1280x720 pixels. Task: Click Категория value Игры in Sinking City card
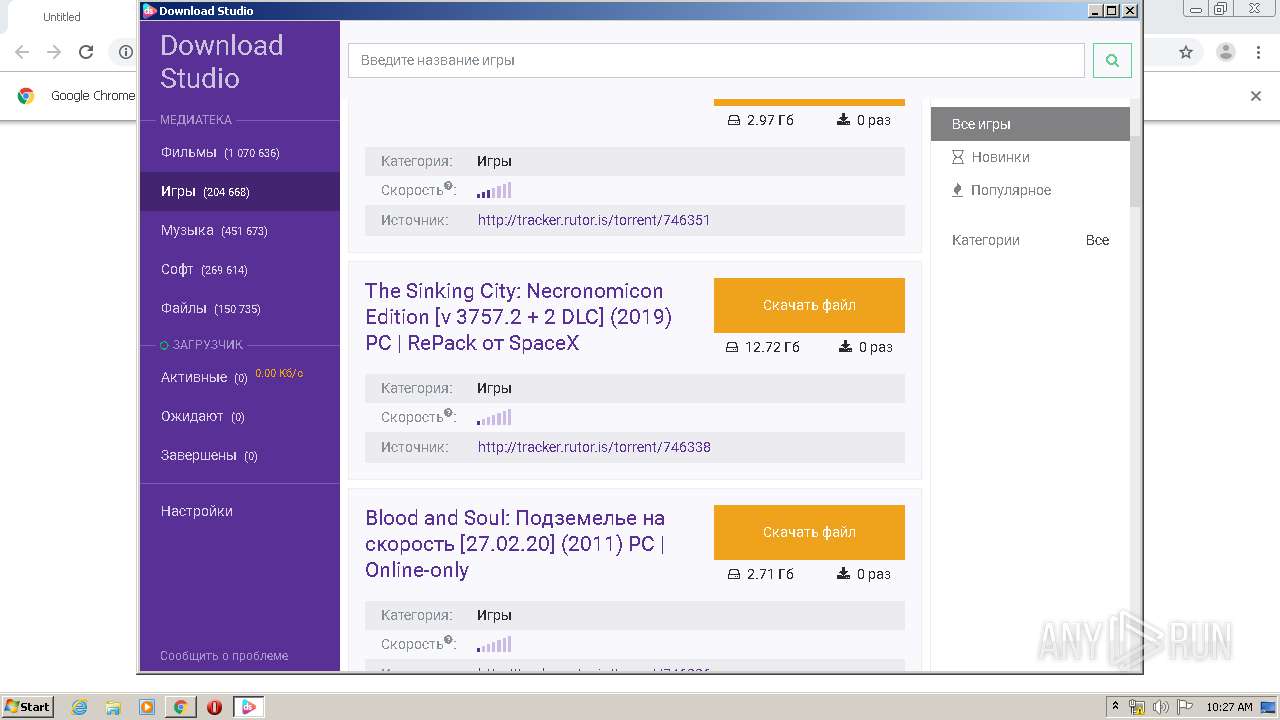494,388
